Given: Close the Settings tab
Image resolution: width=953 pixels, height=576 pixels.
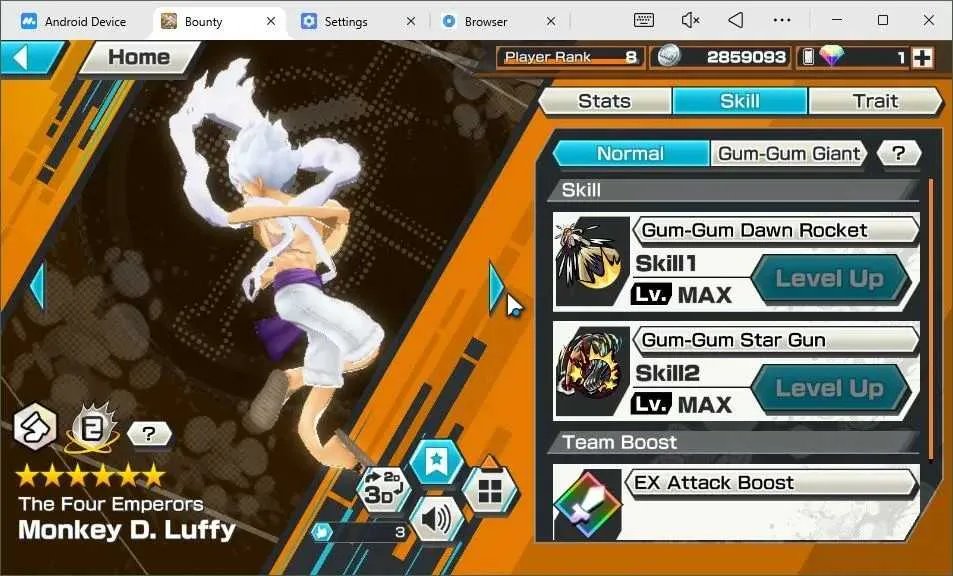Looking at the screenshot, I should [411, 21].
